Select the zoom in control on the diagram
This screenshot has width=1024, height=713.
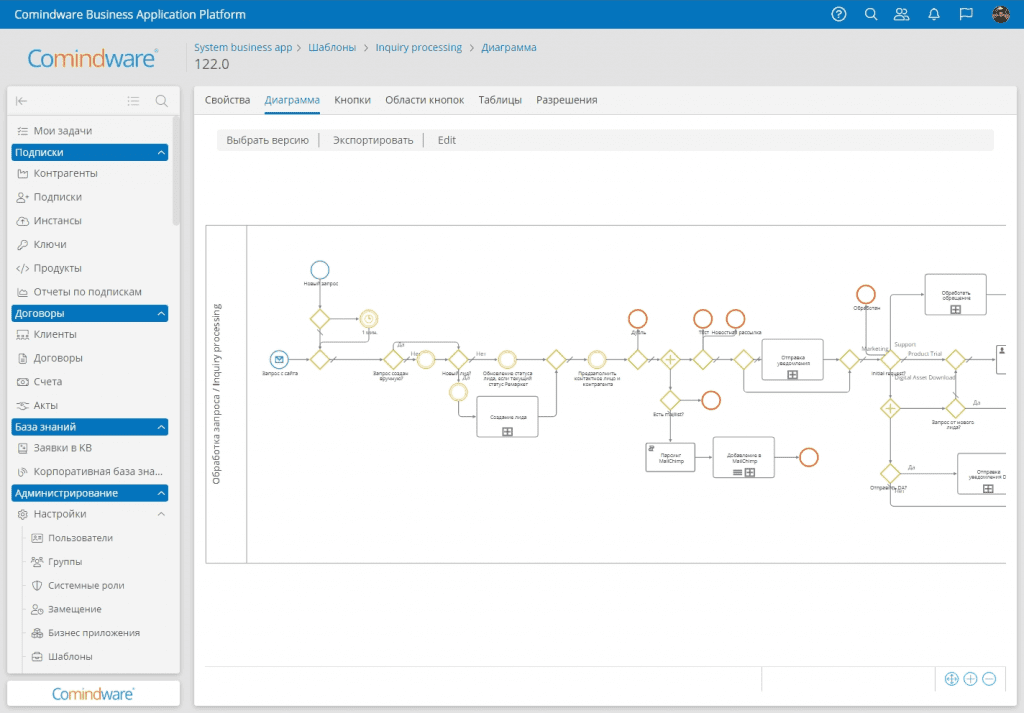[970, 679]
